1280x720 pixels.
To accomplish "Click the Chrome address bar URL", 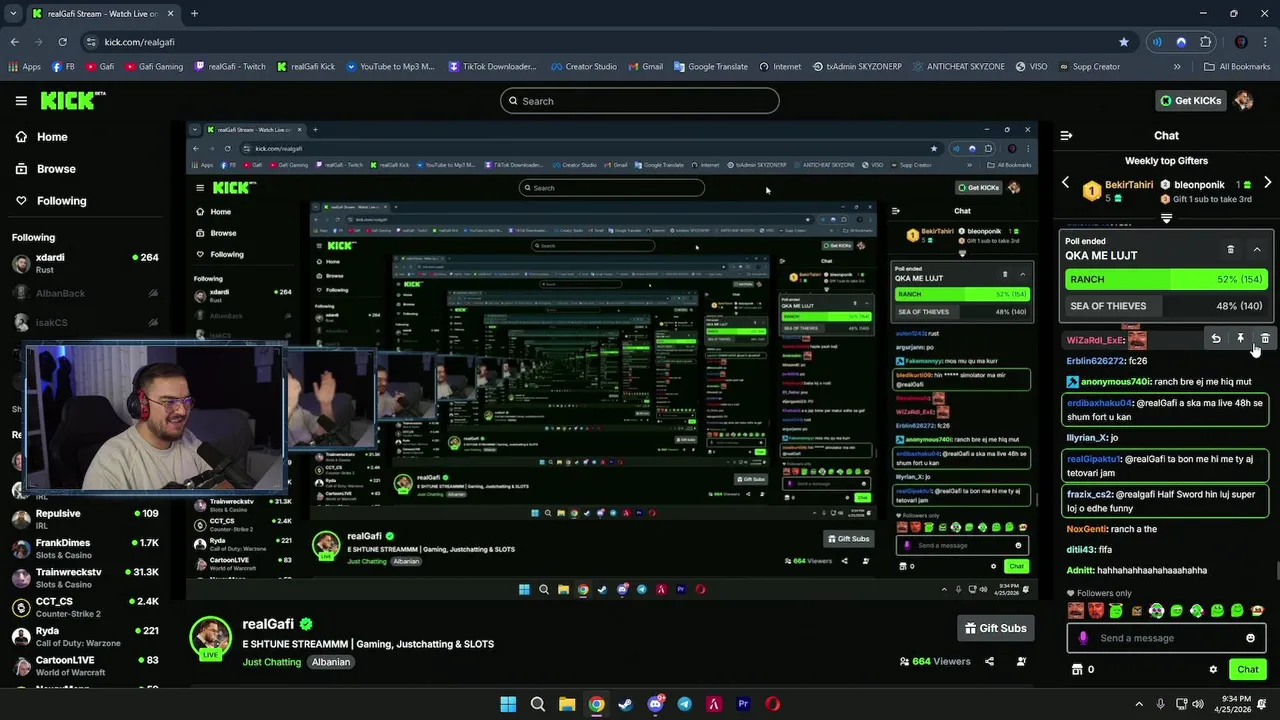I will click(x=139, y=42).
